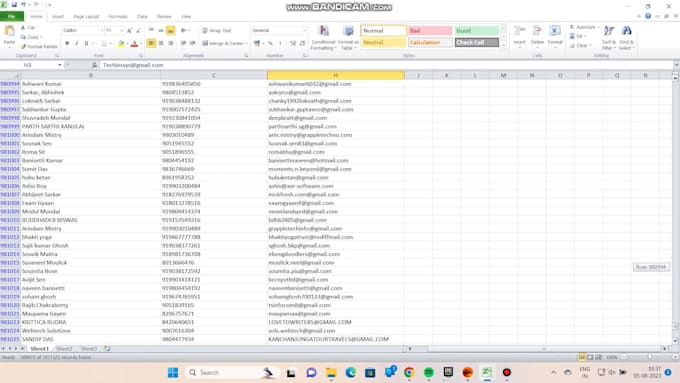Expand the cell styles gallery
The width and height of the screenshot is (680, 383).
point(503,46)
